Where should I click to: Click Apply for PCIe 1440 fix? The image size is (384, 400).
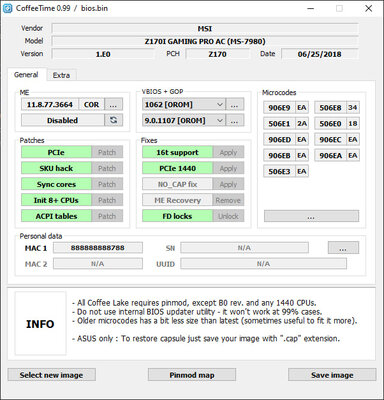point(228,168)
